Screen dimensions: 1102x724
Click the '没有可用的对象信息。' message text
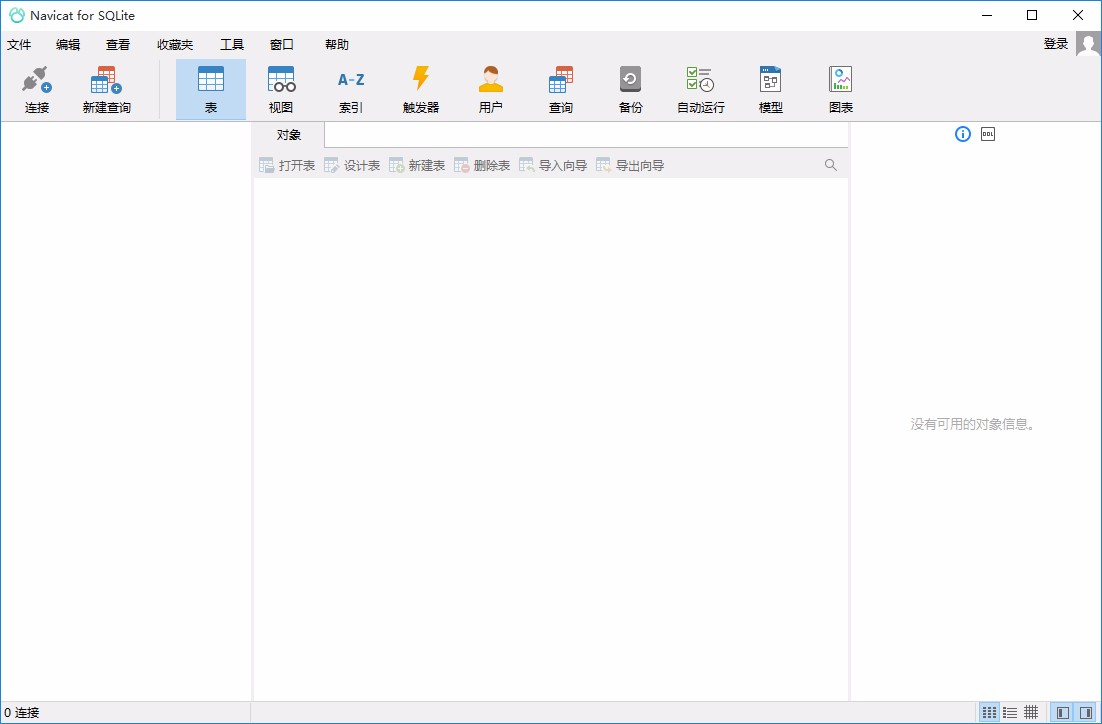[973, 424]
